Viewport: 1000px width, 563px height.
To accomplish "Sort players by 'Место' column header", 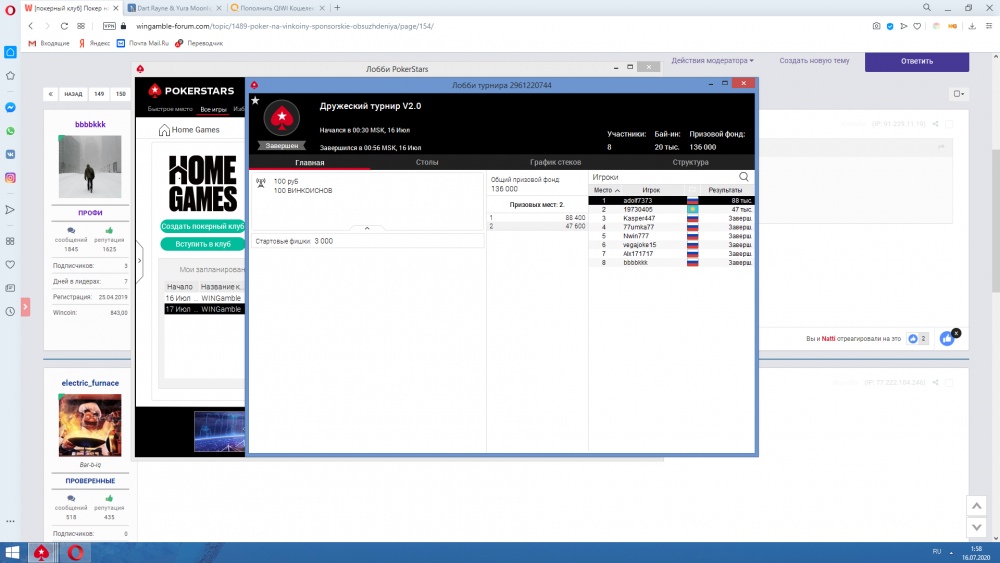I will click(x=606, y=189).
